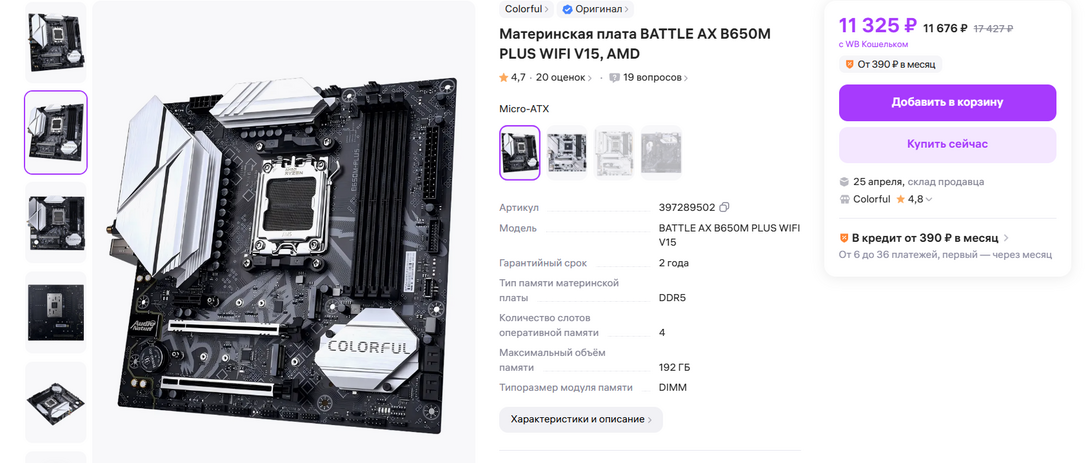Click the verified Оригинал checkmark badge
The height and width of the screenshot is (463, 1090).
click(x=567, y=9)
